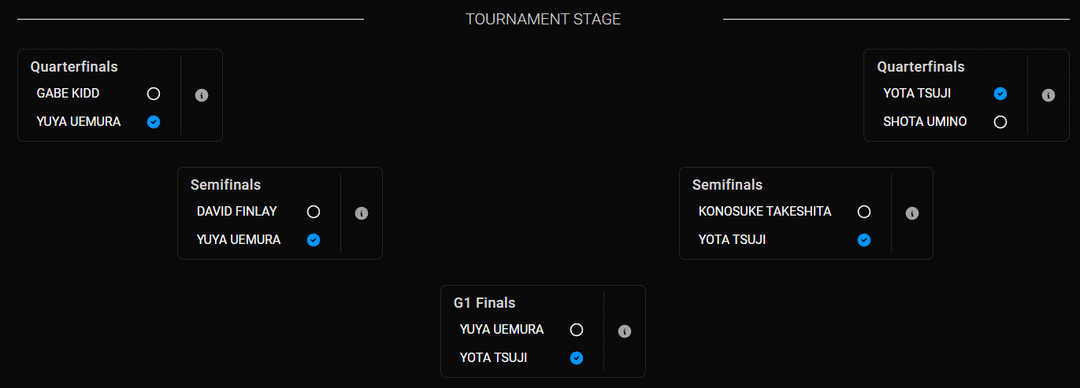Select Shota Umino radio in Quarterfinals

pyautogui.click(x=1001, y=122)
